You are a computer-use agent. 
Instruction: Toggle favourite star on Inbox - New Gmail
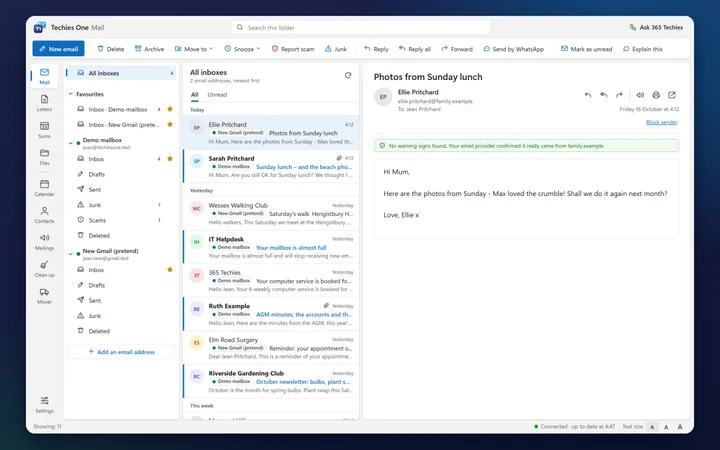point(170,124)
